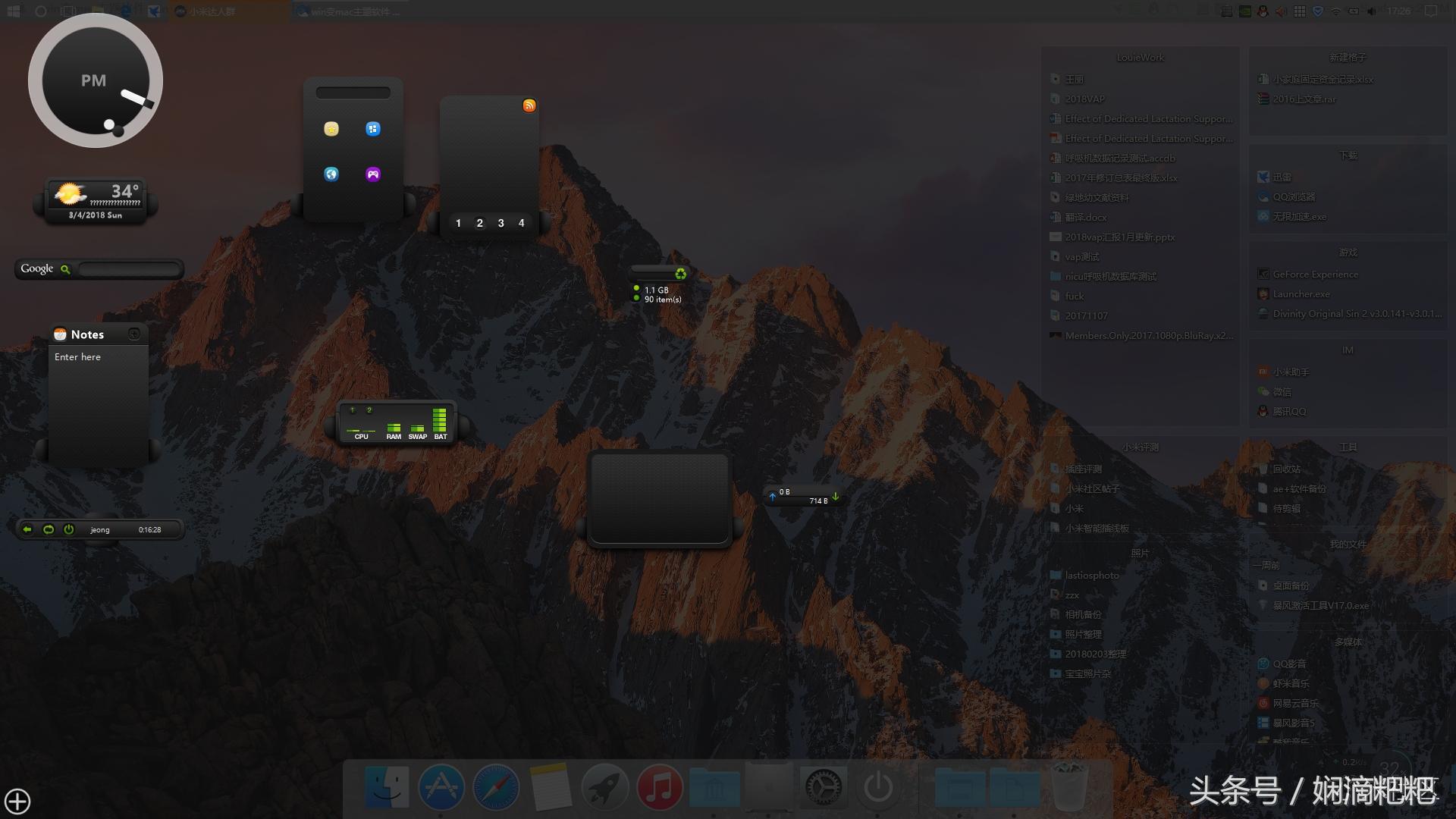This screenshot has height=819, width=1456.
Task: Open the globe web icon in launcher widget
Action: (x=331, y=174)
